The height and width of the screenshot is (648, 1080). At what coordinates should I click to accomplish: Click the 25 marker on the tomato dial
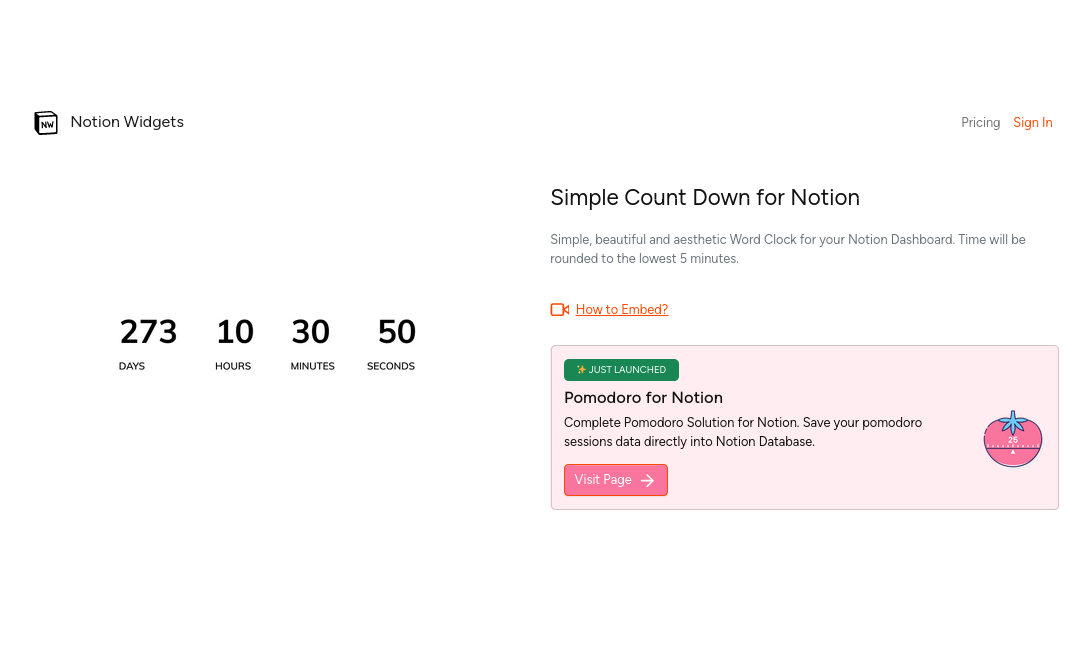click(x=1012, y=438)
